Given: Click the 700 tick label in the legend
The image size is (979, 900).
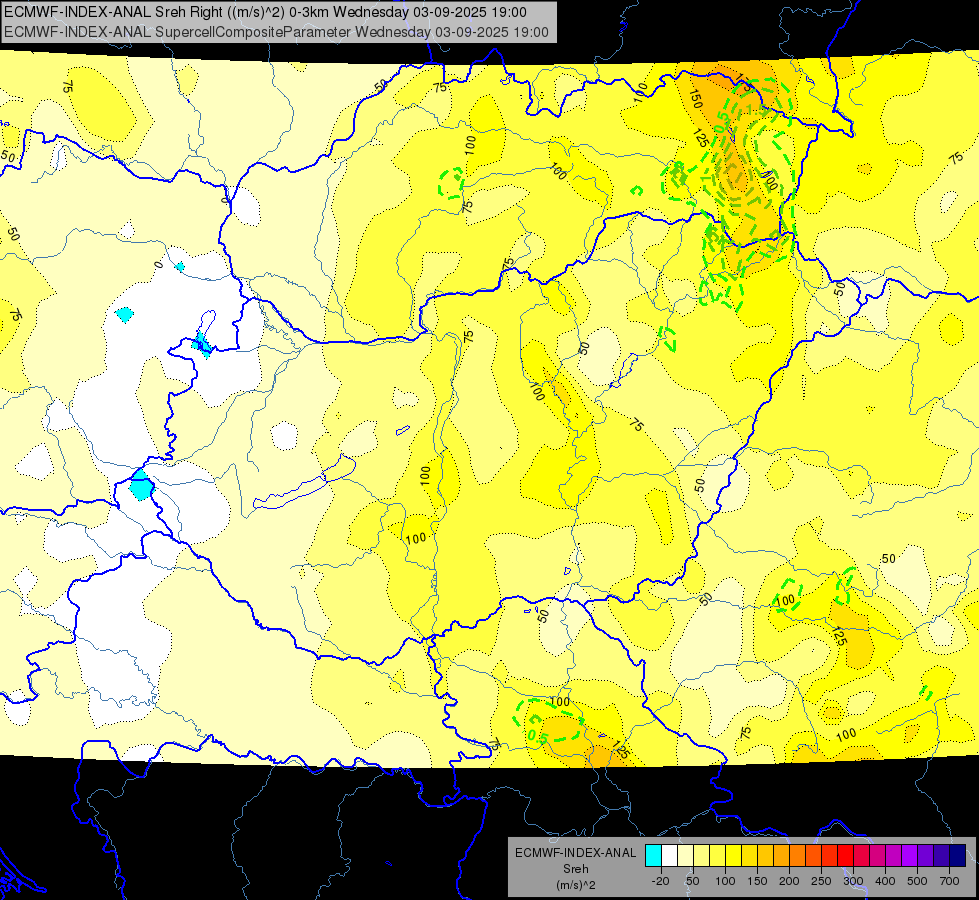Looking at the screenshot, I should [x=949, y=881].
